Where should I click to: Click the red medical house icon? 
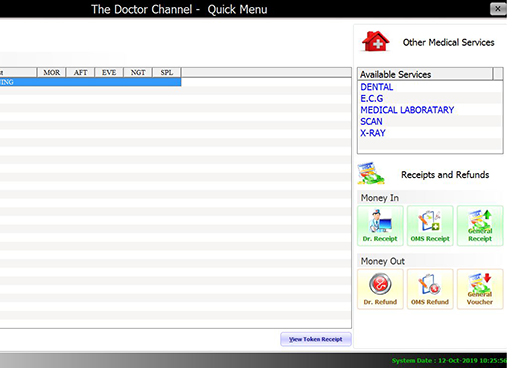(x=376, y=41)
